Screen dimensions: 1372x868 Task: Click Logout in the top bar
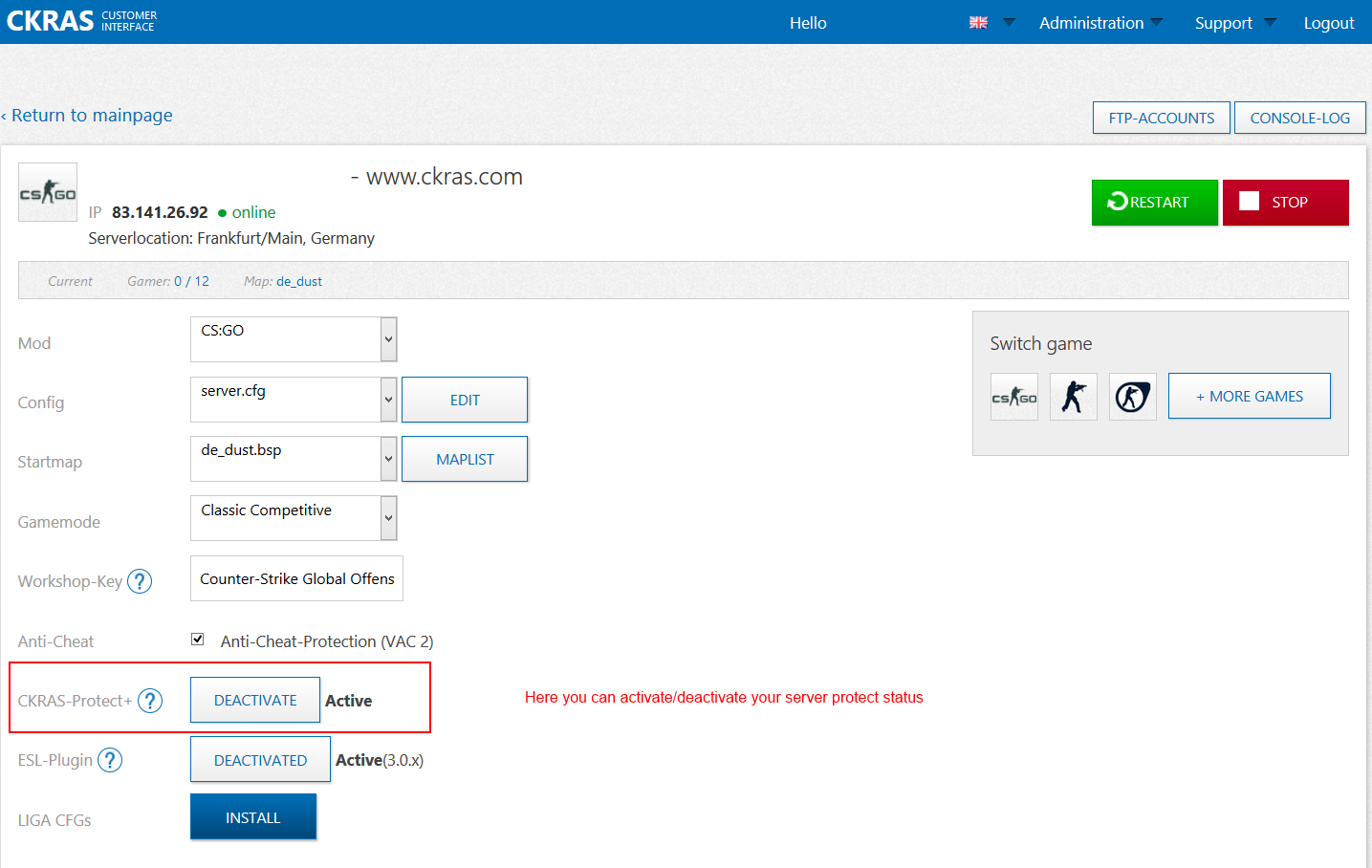click(x=1329, y=23)
